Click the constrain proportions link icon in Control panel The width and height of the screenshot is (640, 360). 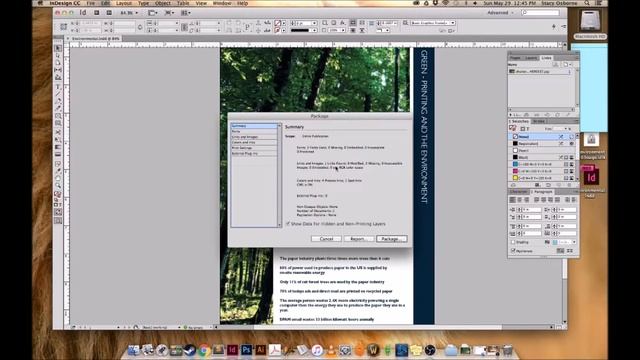tap(140, 27)
